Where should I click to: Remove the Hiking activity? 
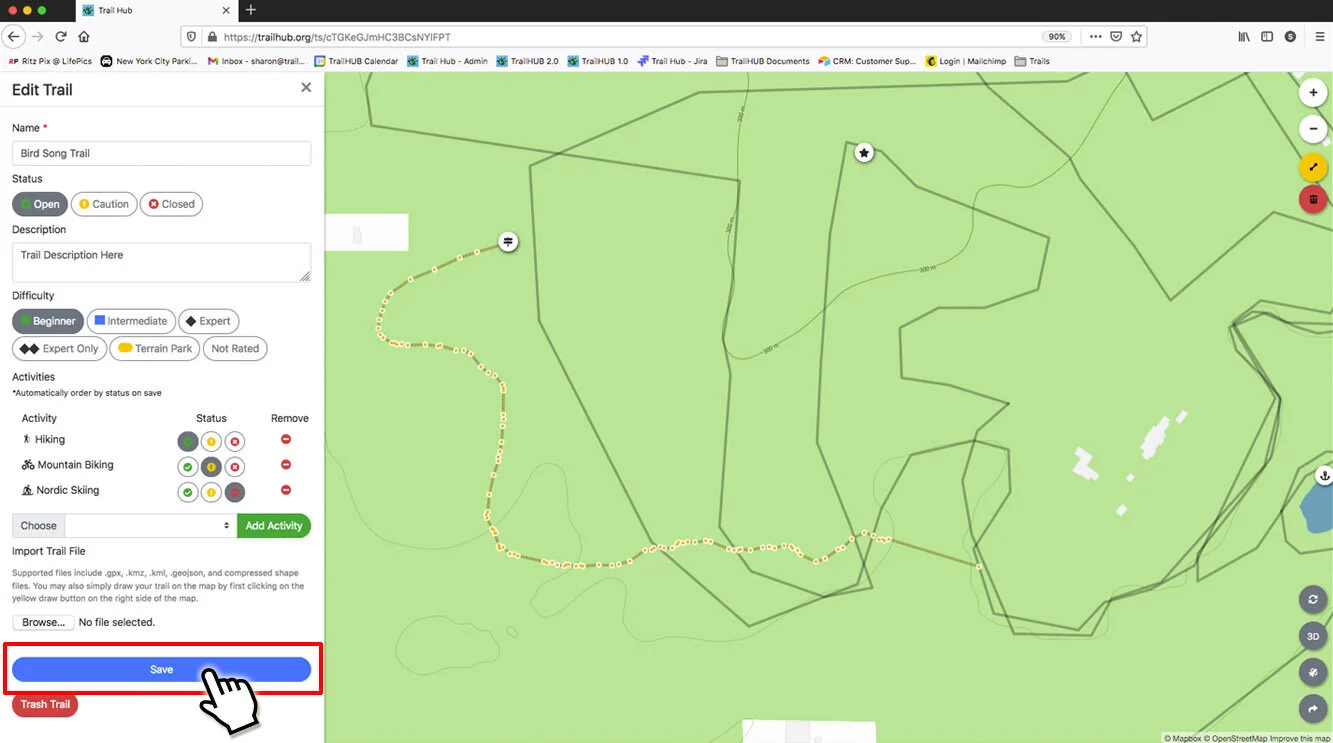(x=286, y=439)
